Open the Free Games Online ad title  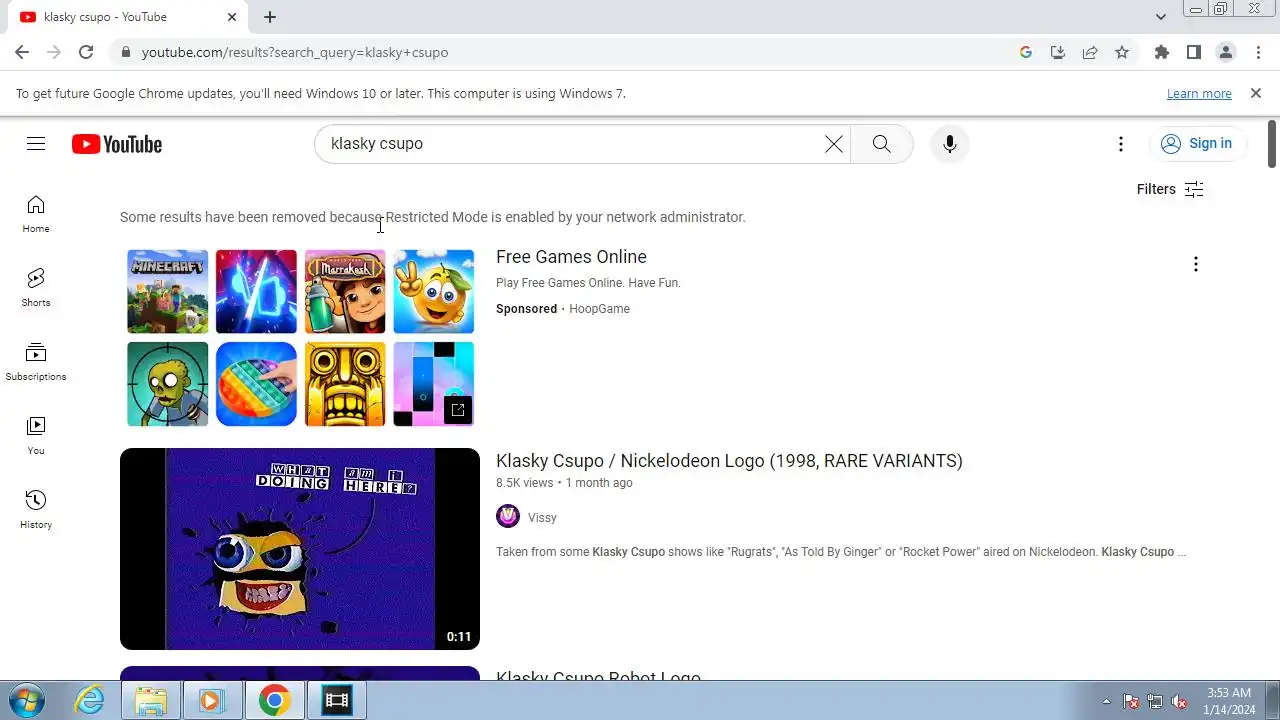click(571, 257)
